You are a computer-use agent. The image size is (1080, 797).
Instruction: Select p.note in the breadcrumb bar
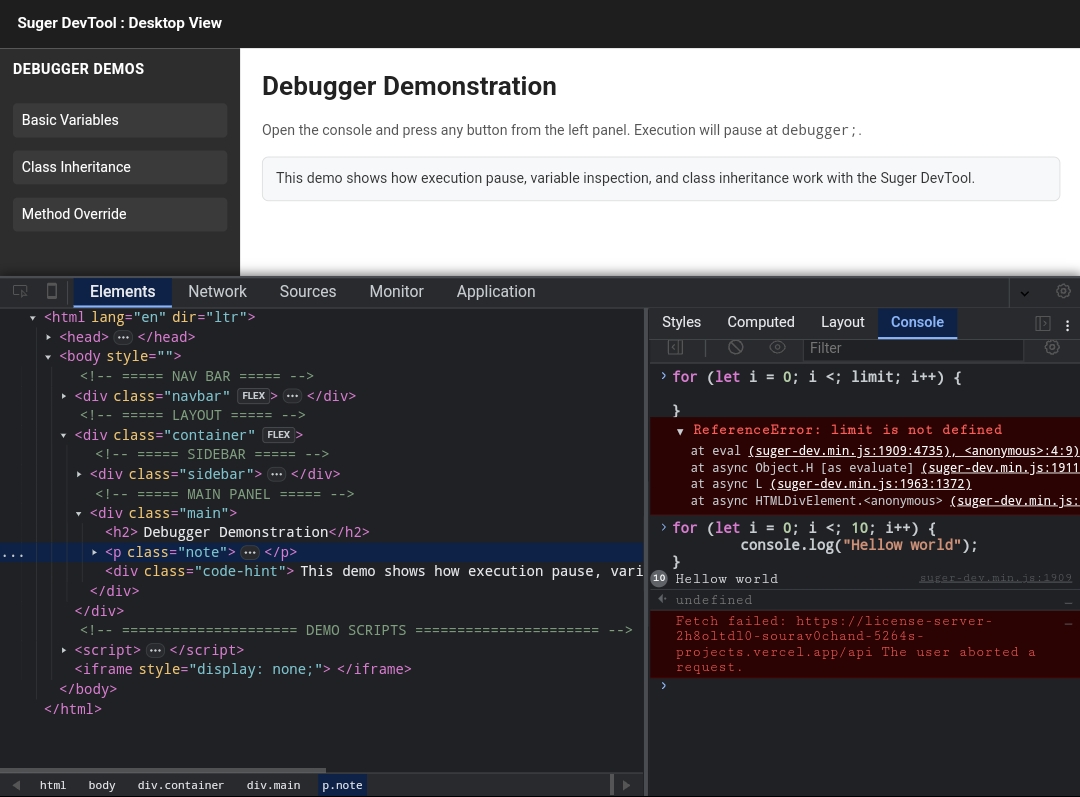click(342, 785)
